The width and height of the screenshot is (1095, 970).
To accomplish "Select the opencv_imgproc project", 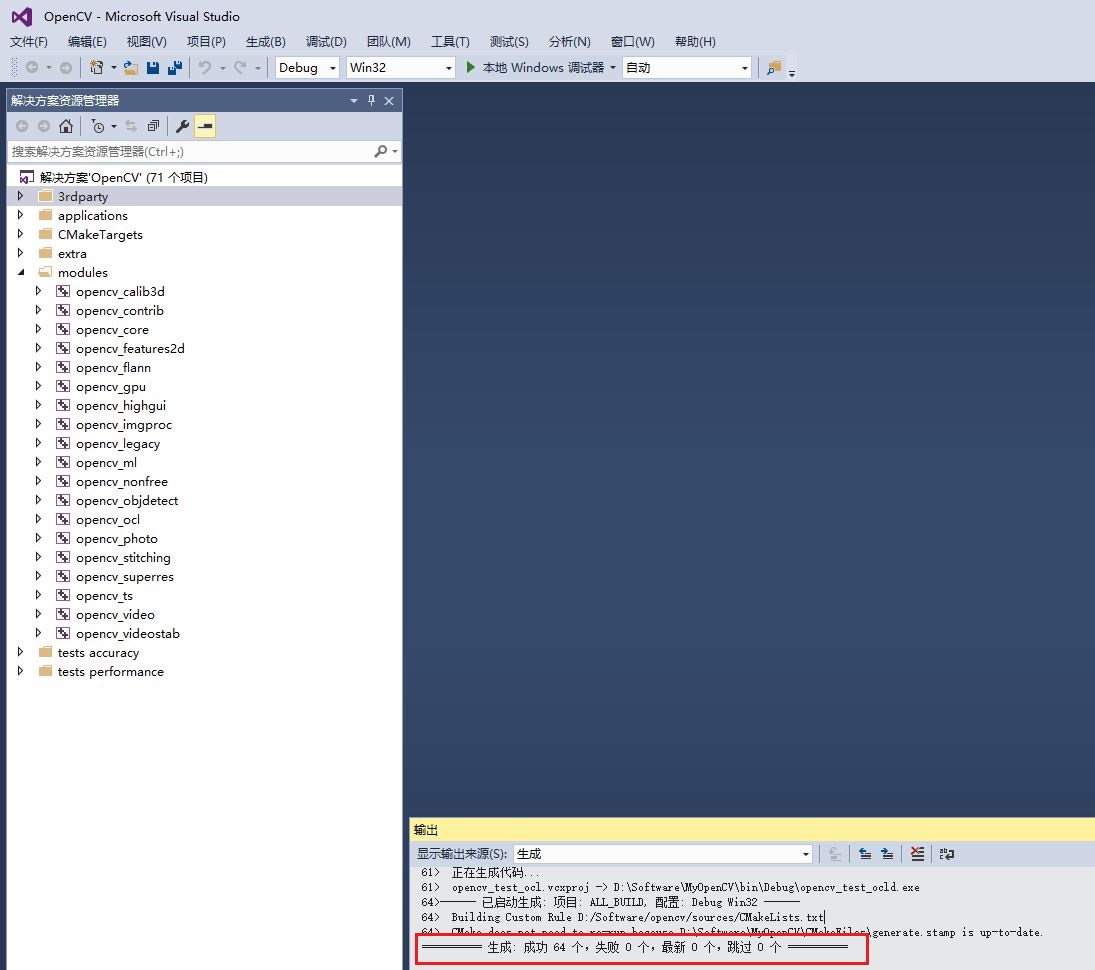I will [123, 425].
